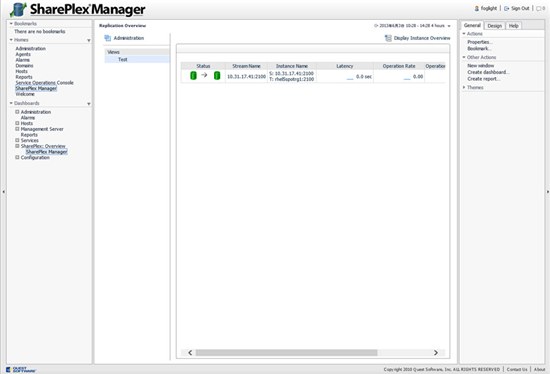Click the source database status icon

pos(193,75)
